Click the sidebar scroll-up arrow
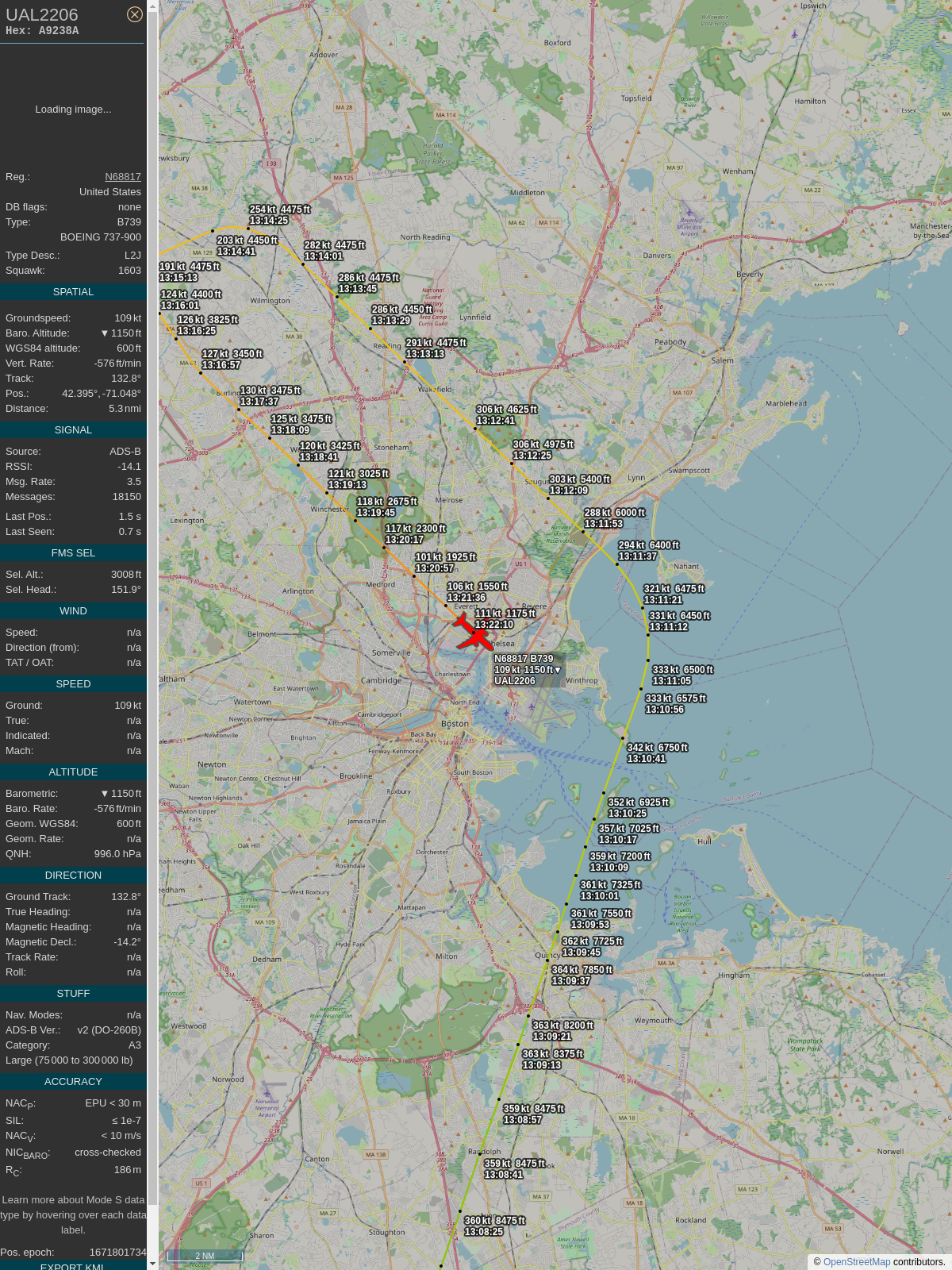The width and height of the screenshot is (952, 1270). point(152,6)
